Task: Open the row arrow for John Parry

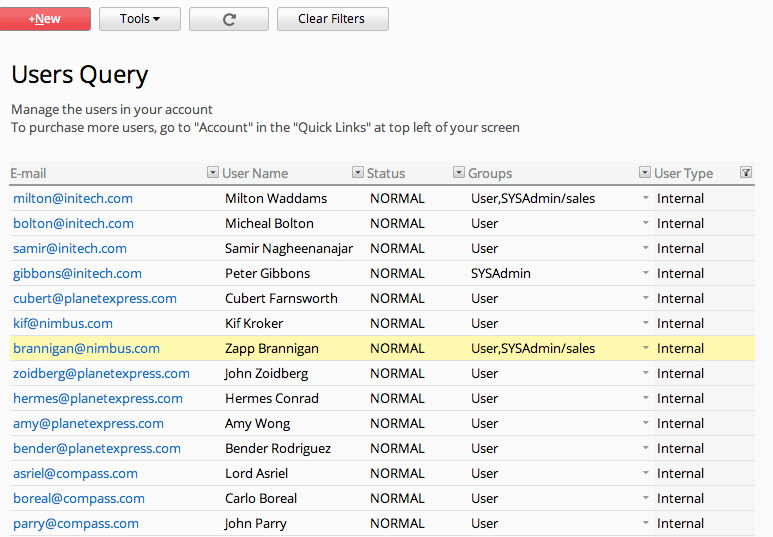Action: pyautogui.click(x=645, y=523)
